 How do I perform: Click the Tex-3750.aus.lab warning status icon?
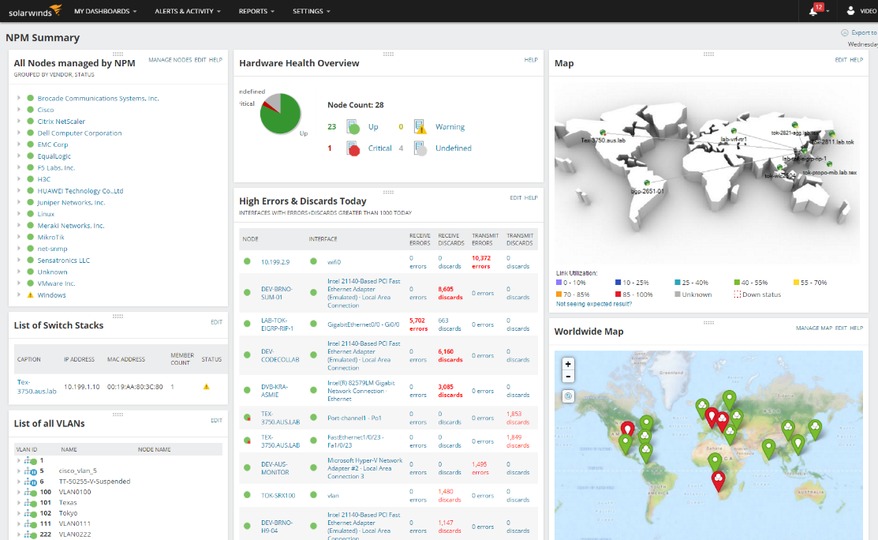tap(207, 386)
